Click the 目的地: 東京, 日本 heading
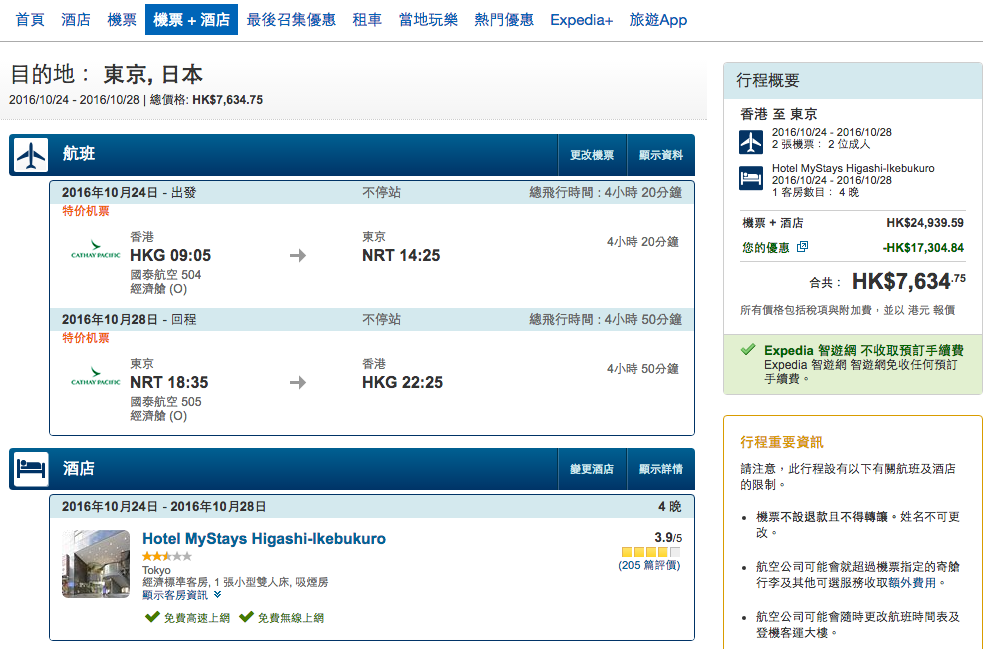The height and width of the screenshot is (649, 988). point(106,74)
